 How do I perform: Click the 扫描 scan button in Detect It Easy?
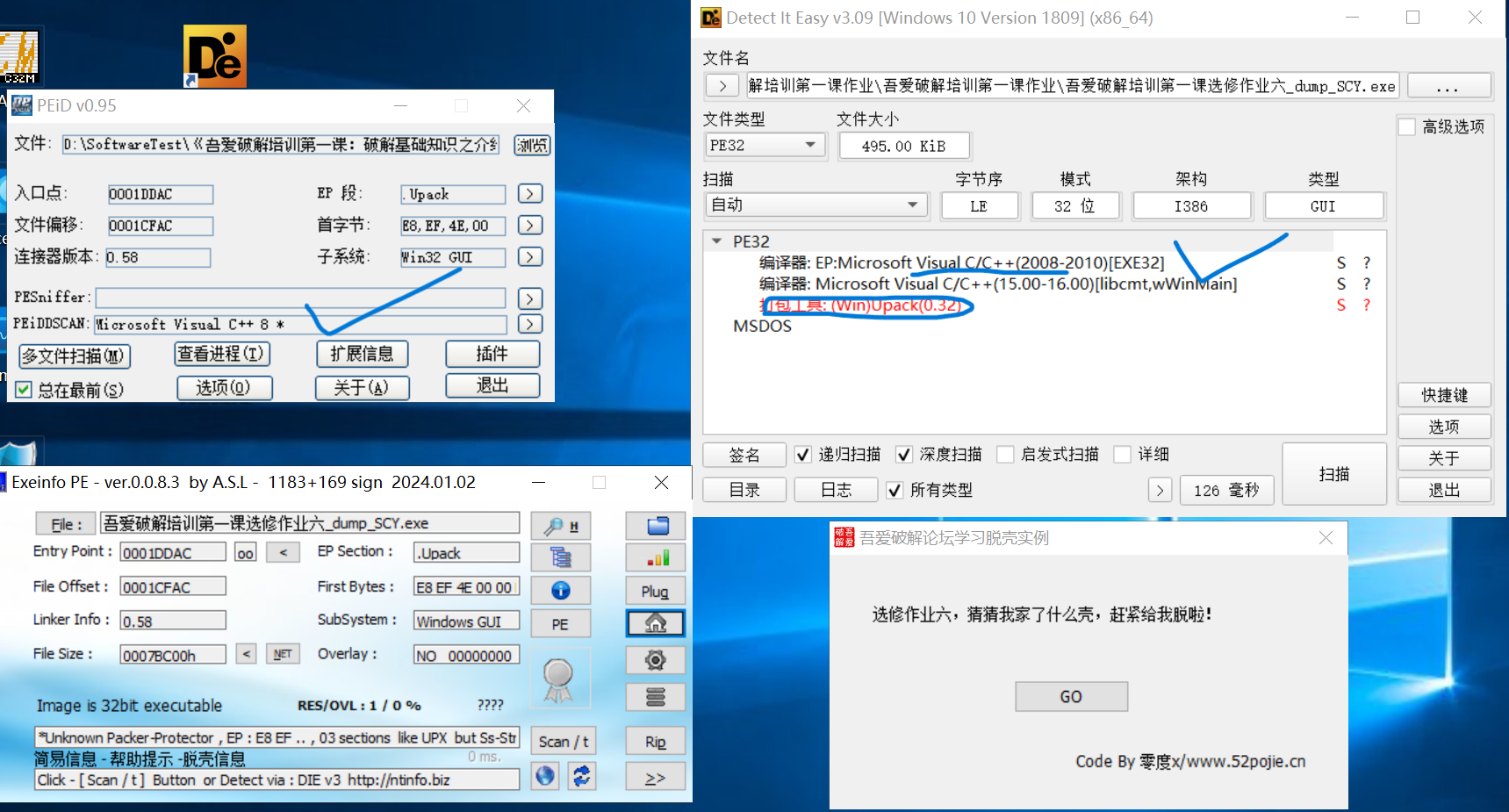tap(1334, 474)
